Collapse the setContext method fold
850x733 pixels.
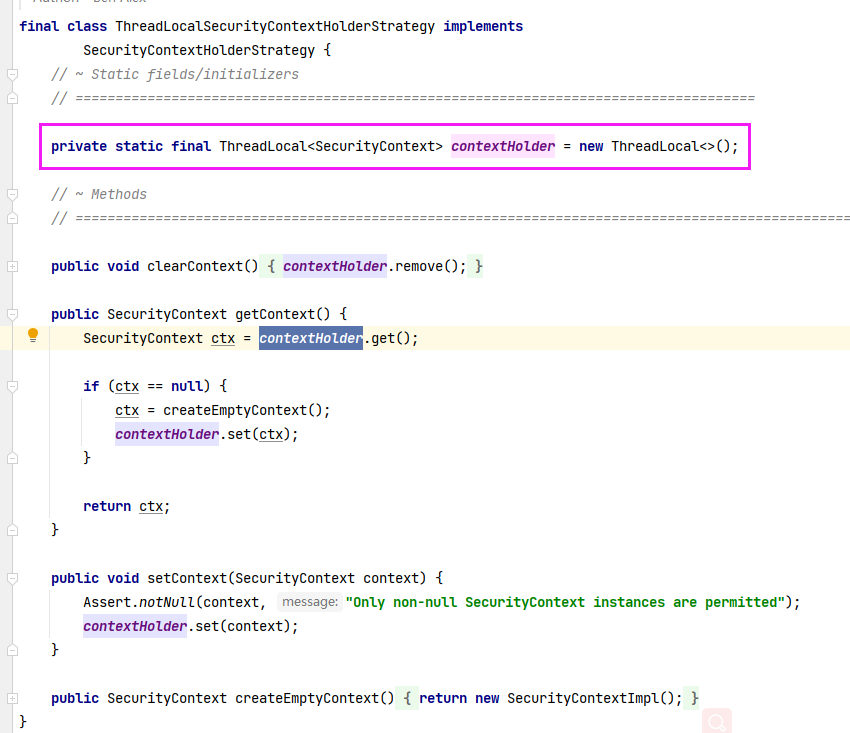[x=12, y=578]
